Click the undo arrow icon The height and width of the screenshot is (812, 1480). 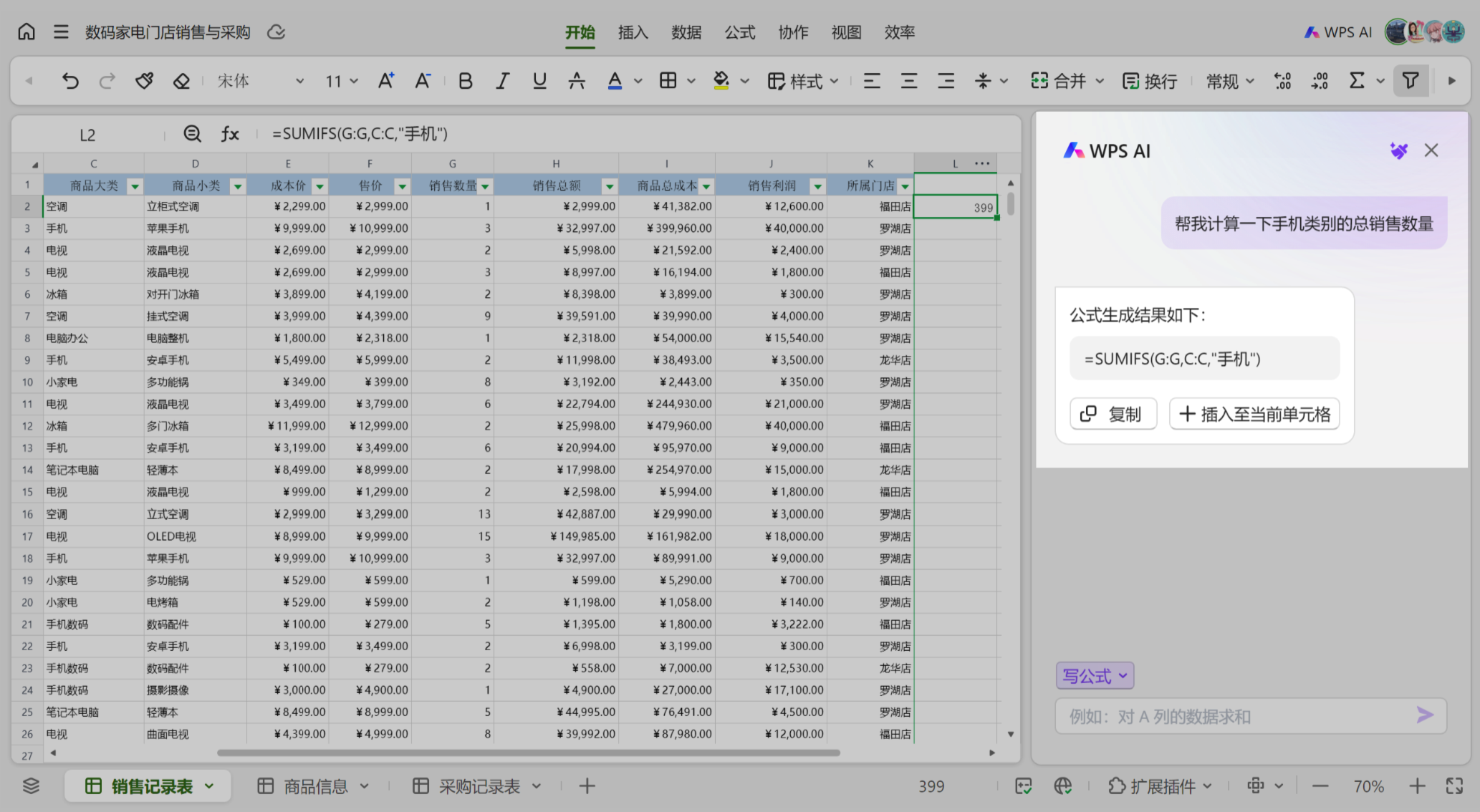pos(70,81)
